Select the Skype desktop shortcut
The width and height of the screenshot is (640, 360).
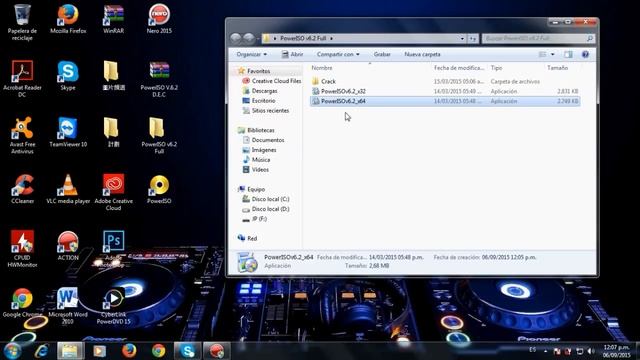(x=68, y=76)
